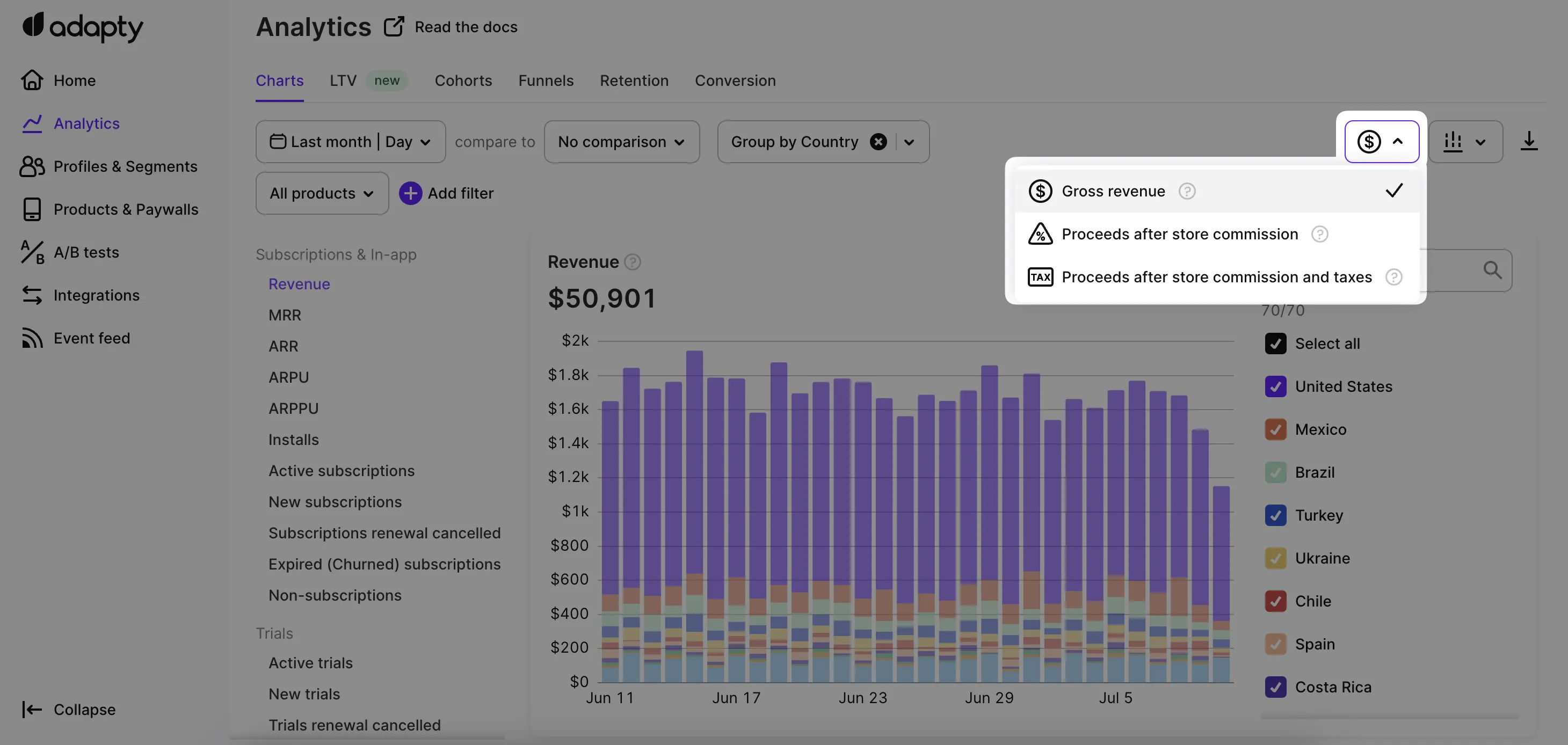Open the Last month Day dropdown
The width and height of the screenshot is (1568, 745).
(x=351, y=142)
